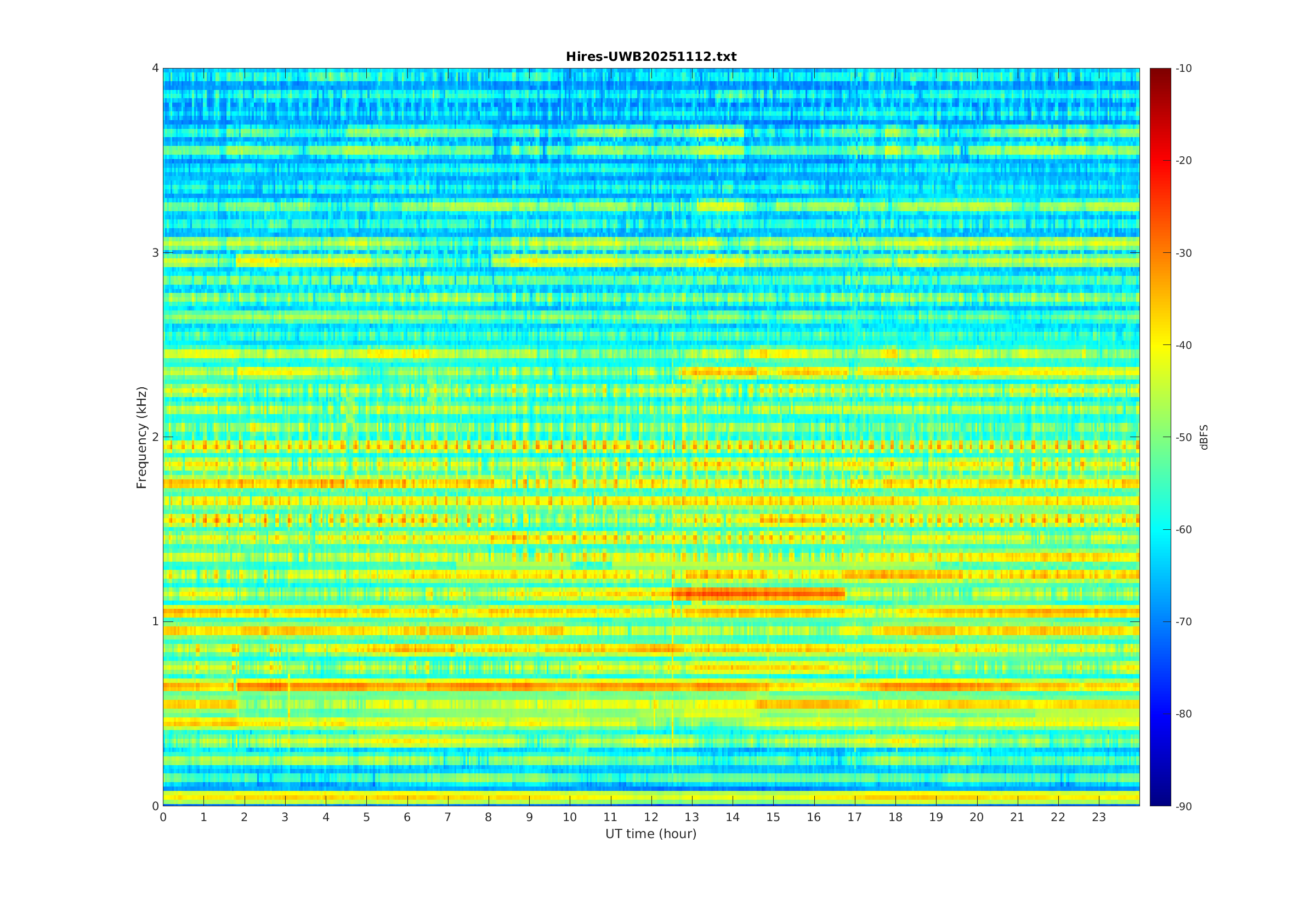Click the plot title Hires-UWB20251112.txt

651,56
